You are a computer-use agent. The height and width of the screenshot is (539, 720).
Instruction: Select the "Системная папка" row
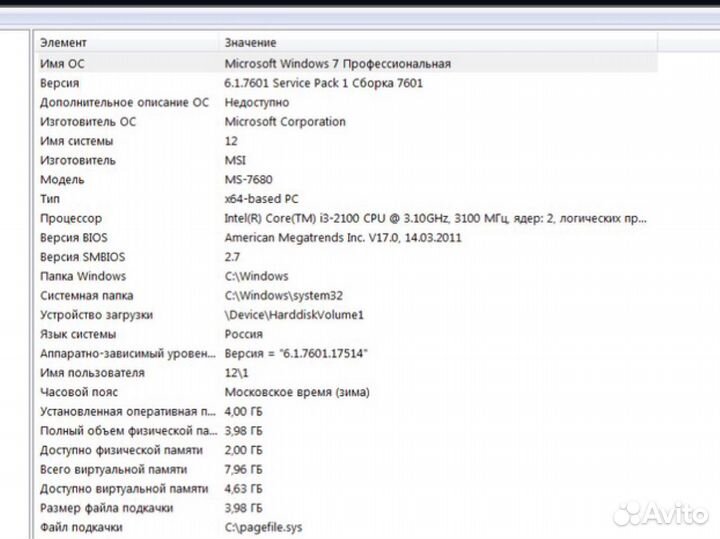click(346, 295)
